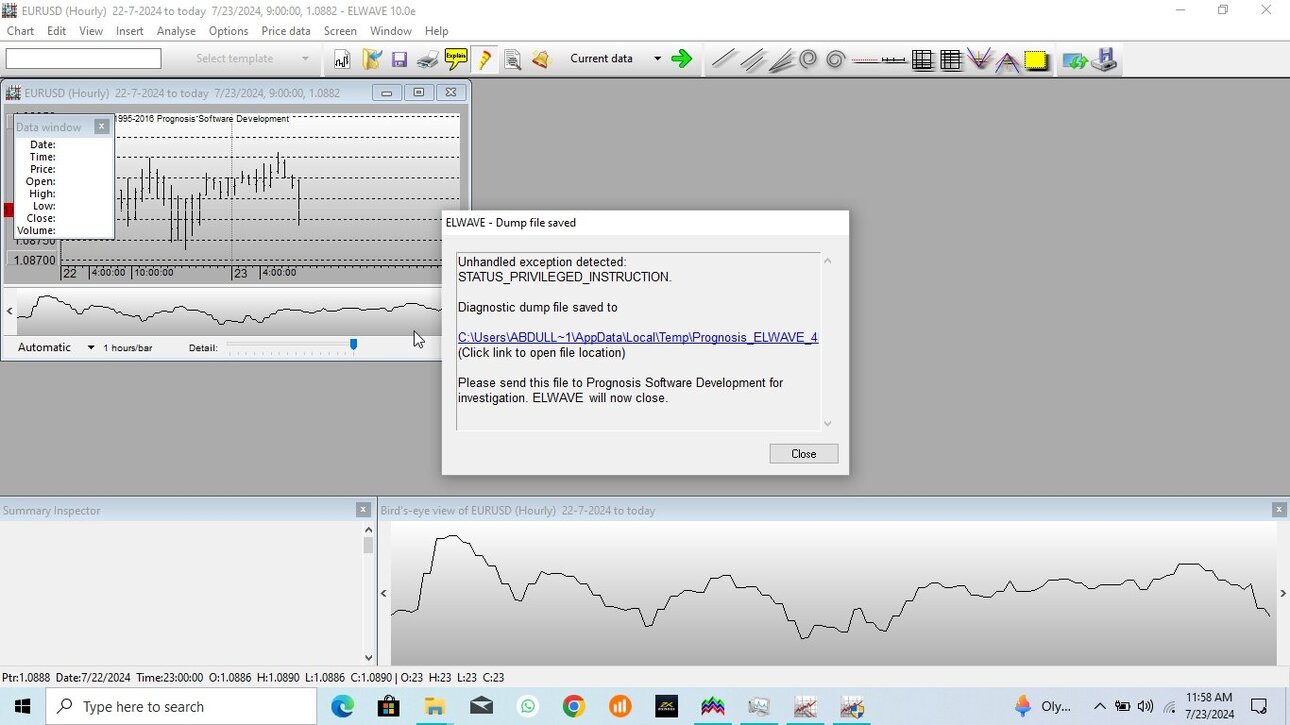Click the empty input field left of Select template
This screenshot has width=1290, height=725.
(83, 59)
